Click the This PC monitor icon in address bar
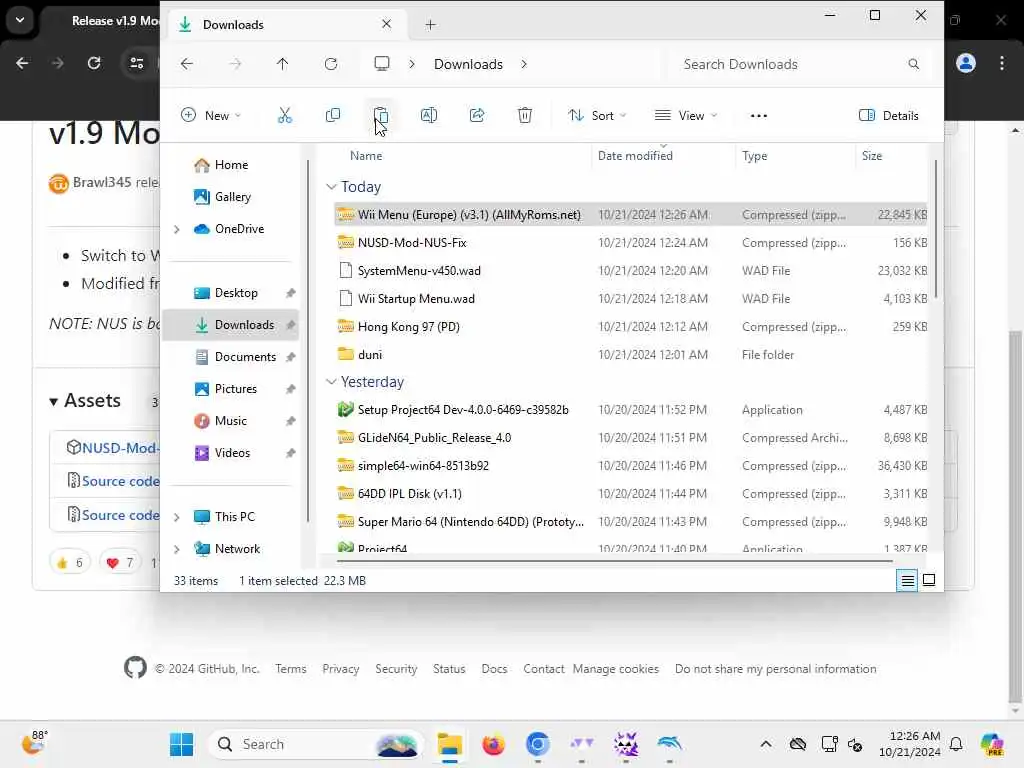Image resolution: width=1024 pixels, height=768 pixels. pyautogui.click(x=382, y=63)
